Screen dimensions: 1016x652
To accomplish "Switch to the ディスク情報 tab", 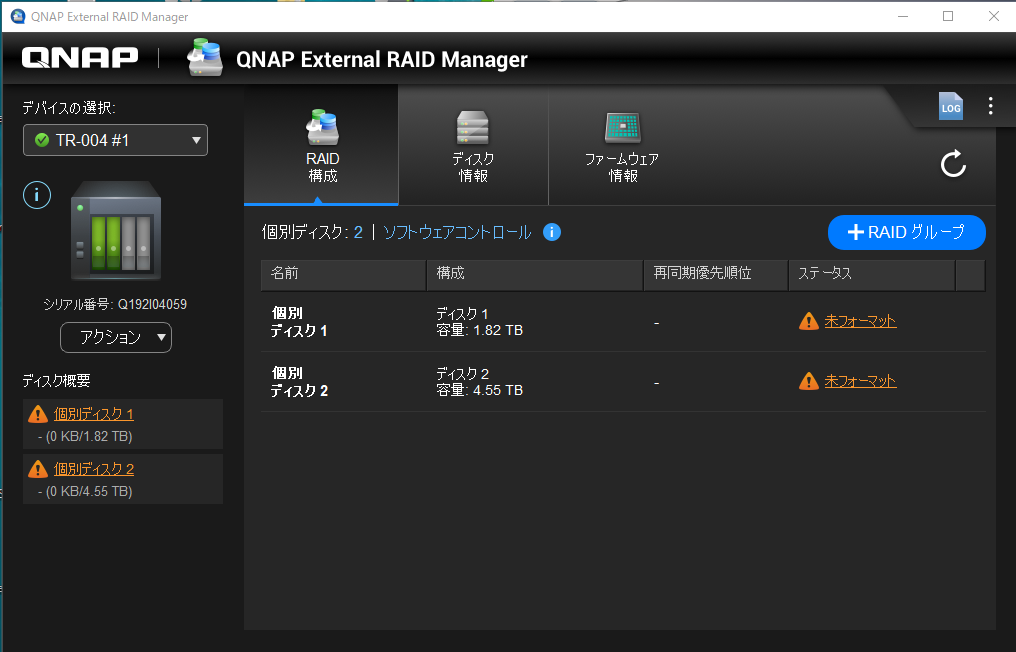I will pos(473,146).
